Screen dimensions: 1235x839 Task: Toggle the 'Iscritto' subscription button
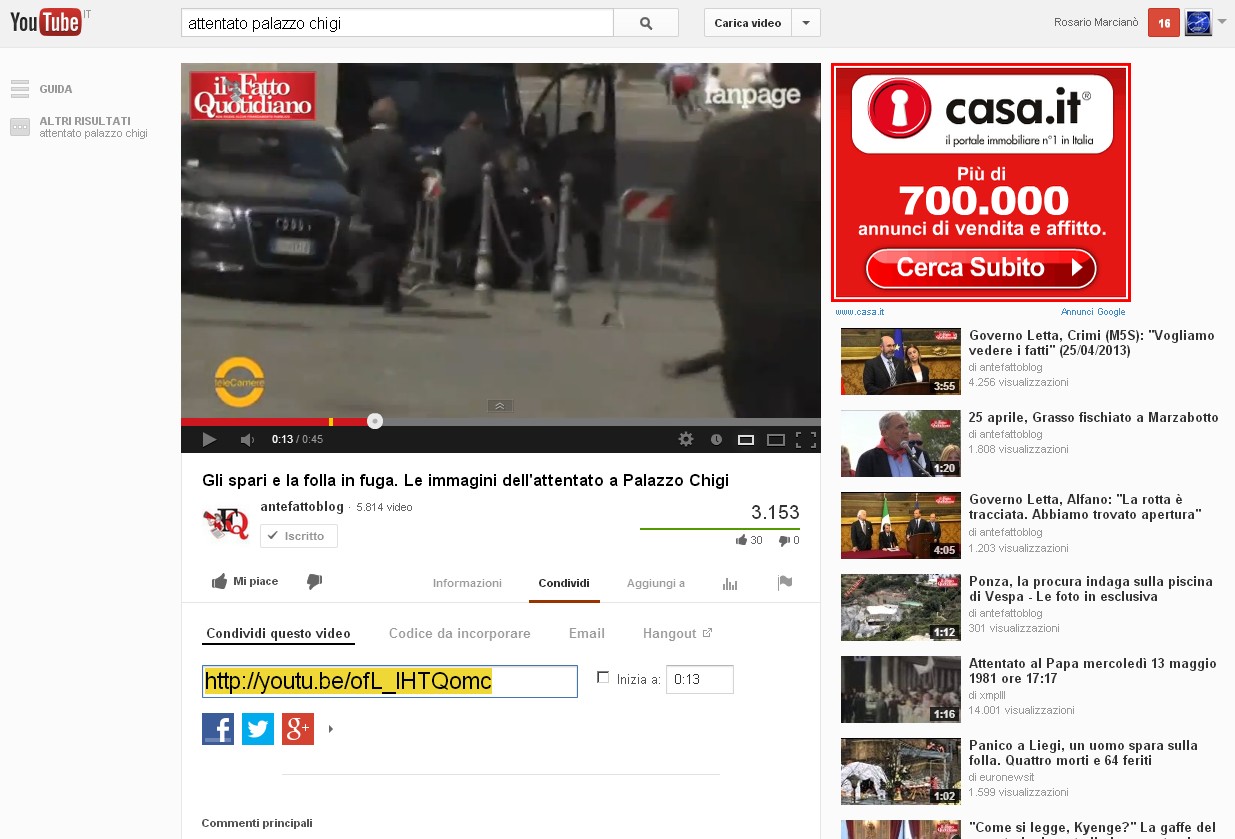pos(299,536)
